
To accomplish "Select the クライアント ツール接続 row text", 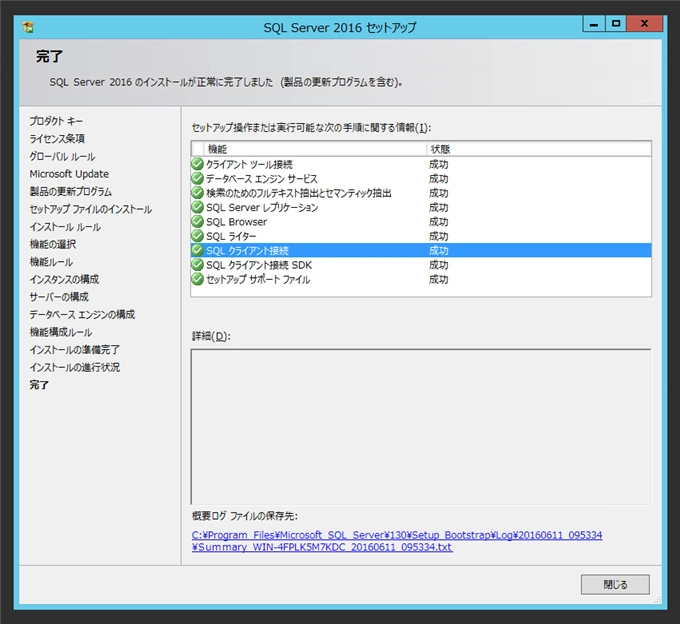I will click(249, 164).
